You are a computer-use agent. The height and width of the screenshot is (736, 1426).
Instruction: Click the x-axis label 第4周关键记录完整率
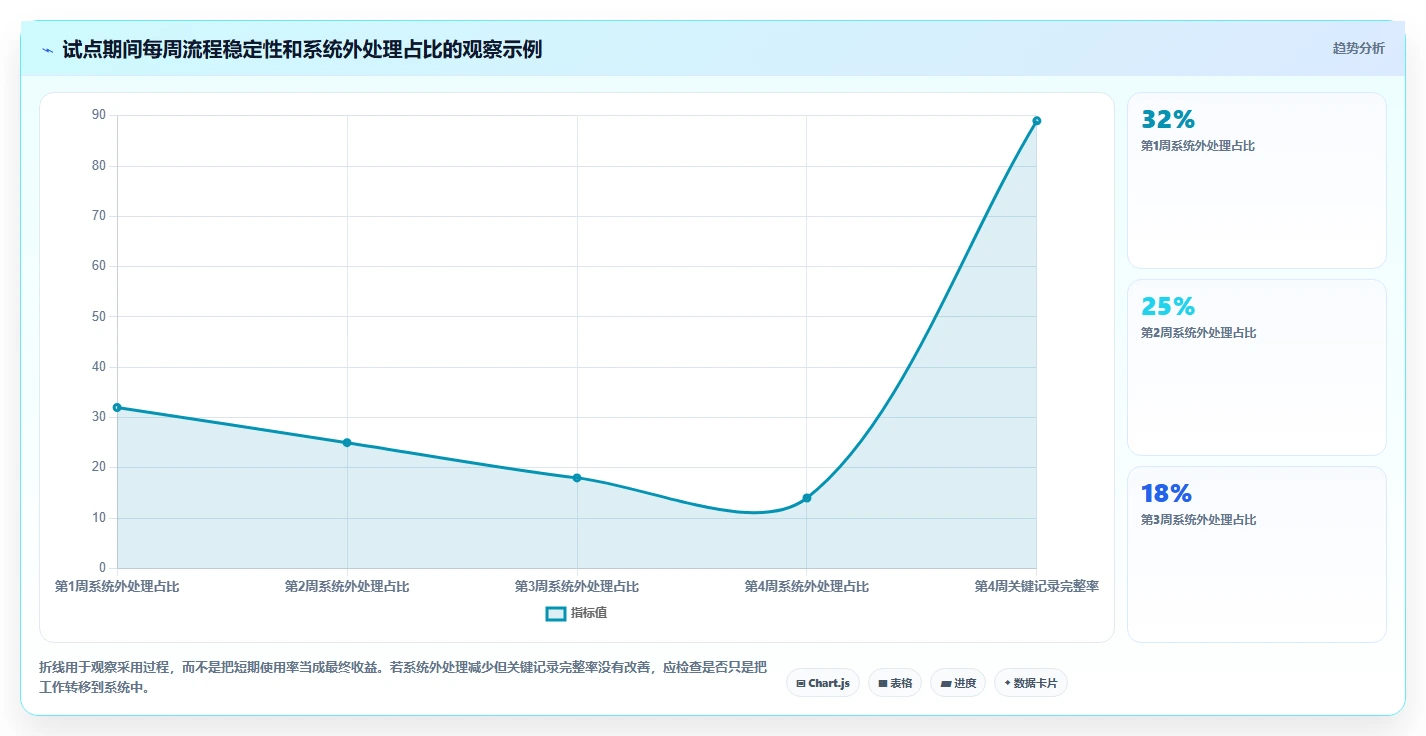(x=1037, y=586)
